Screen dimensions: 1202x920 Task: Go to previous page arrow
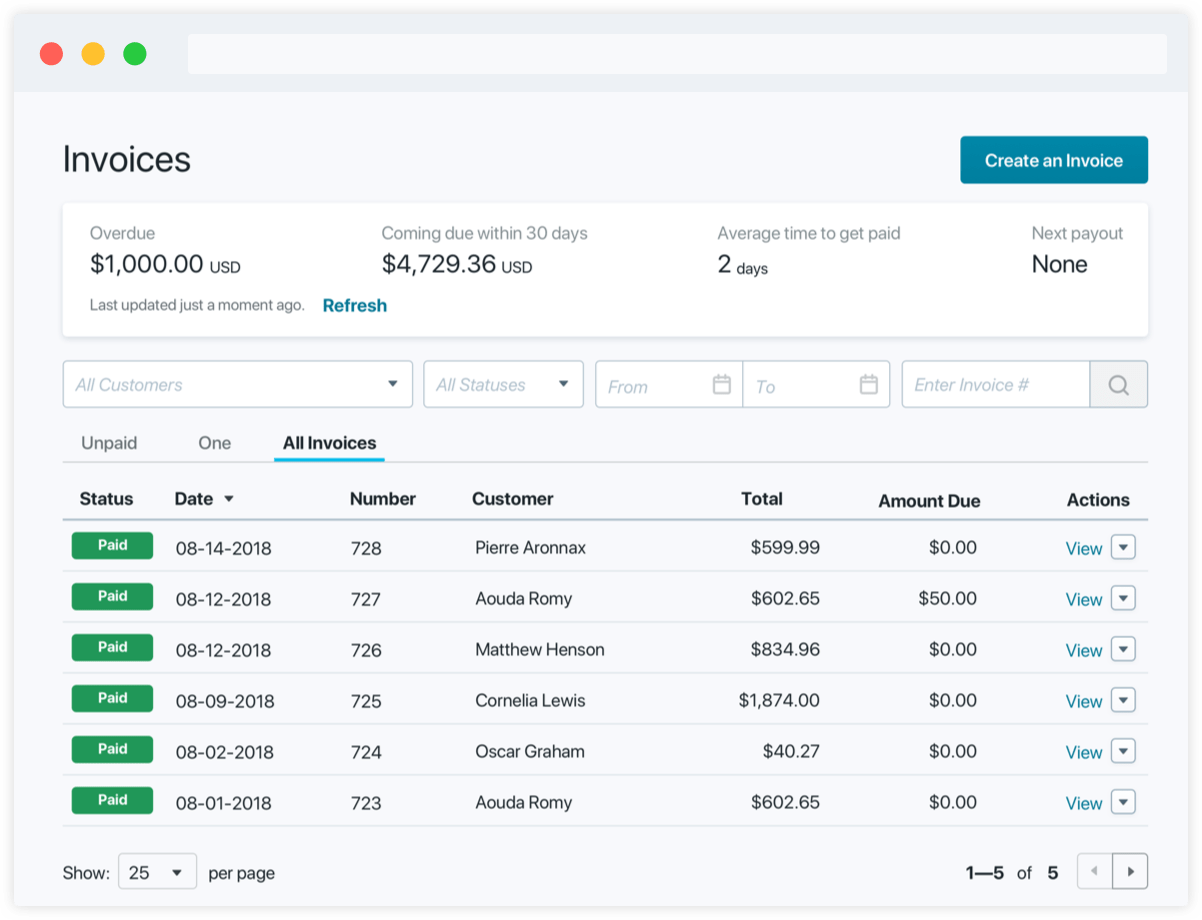pyautogui.click(x=1095, y=872)
